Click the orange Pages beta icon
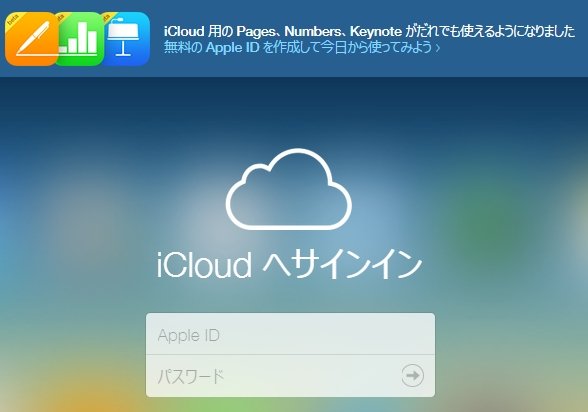 pyautogui.click(x=32, y=39)
